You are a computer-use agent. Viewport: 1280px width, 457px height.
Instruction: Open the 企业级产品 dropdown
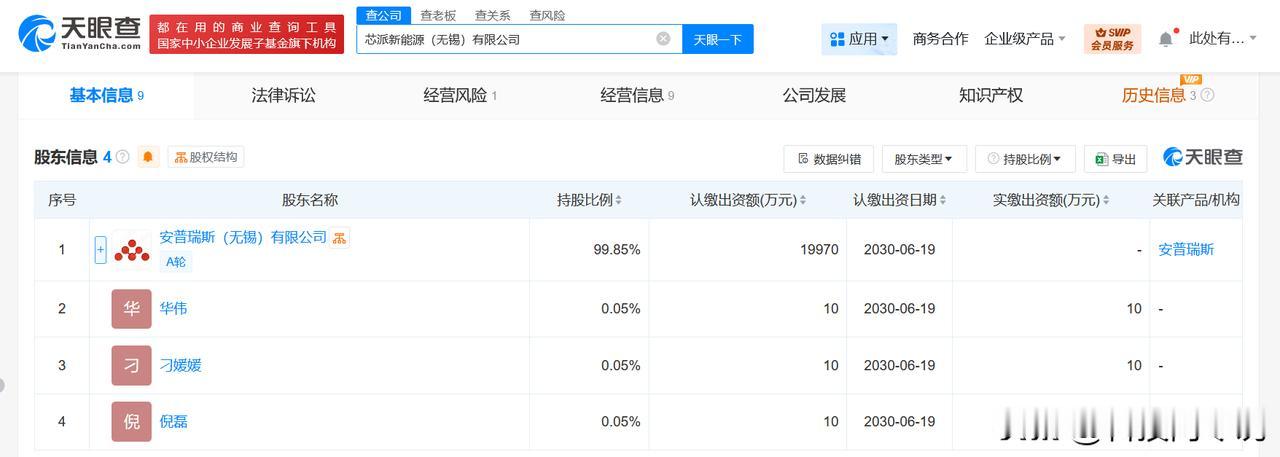1025,39
